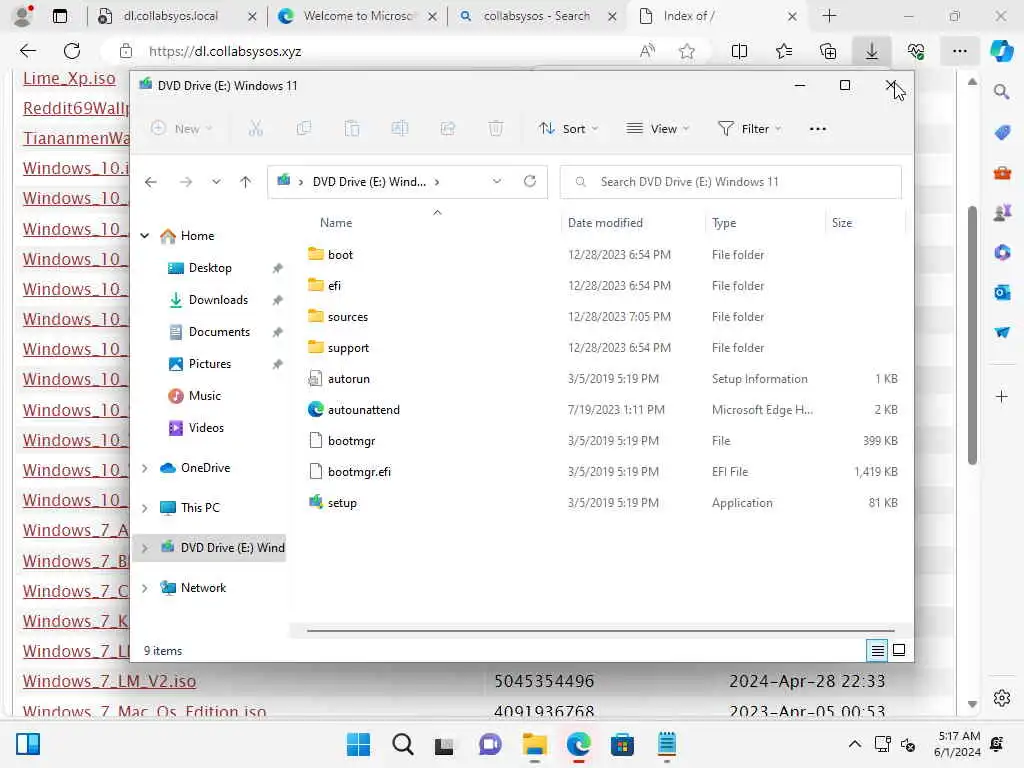
Task: Switch to Welcome to Microsoft tab
Action: [x=356, y=16]
